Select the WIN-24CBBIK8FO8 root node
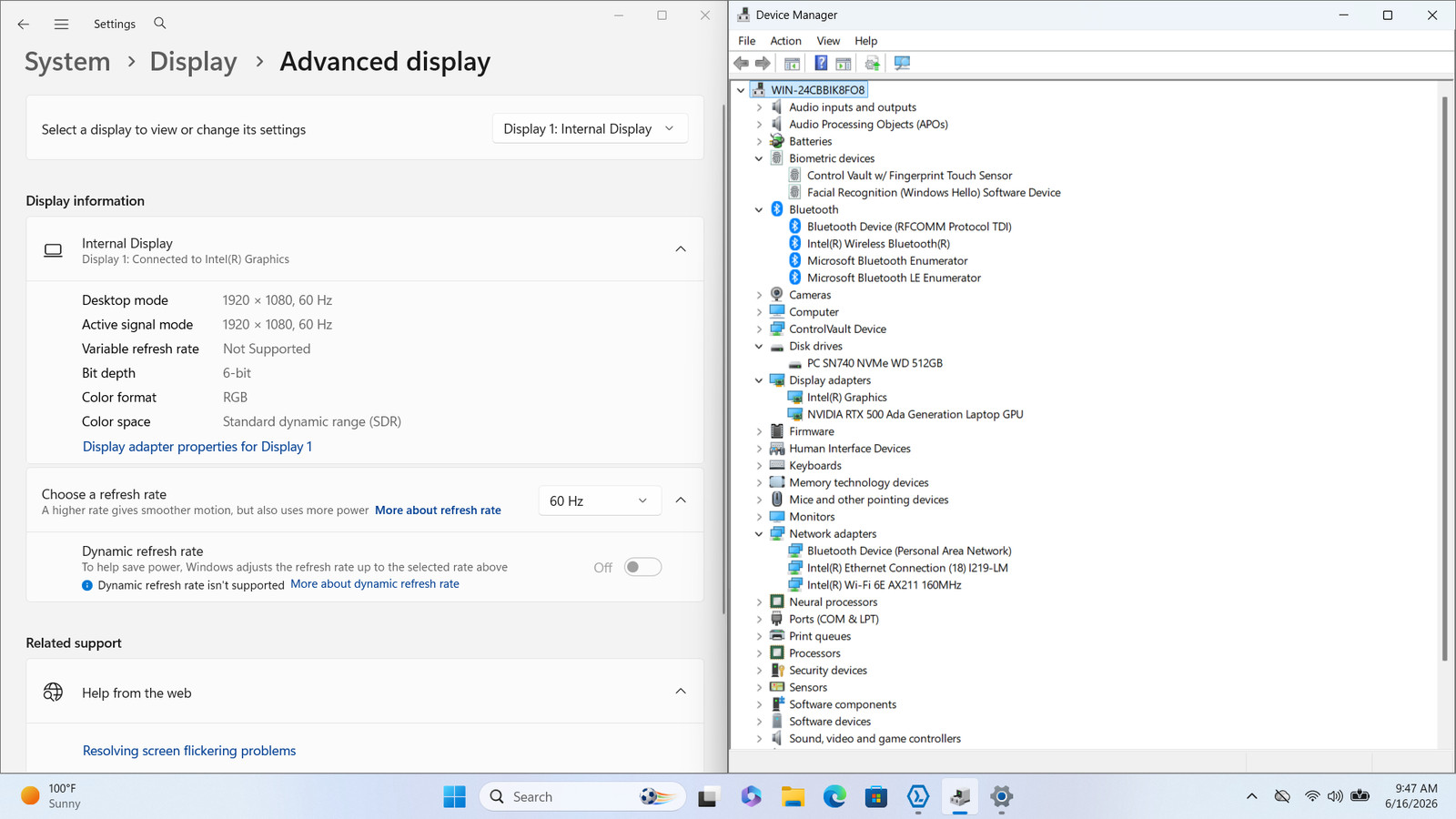This screenshot has width=1456, height=819. (817, 90)
